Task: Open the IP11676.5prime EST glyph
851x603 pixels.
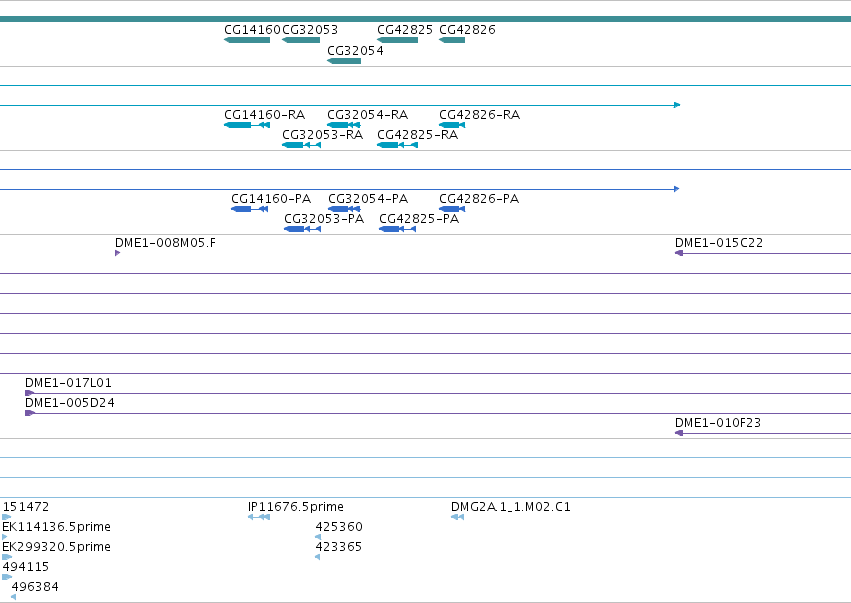Action: 259,517
